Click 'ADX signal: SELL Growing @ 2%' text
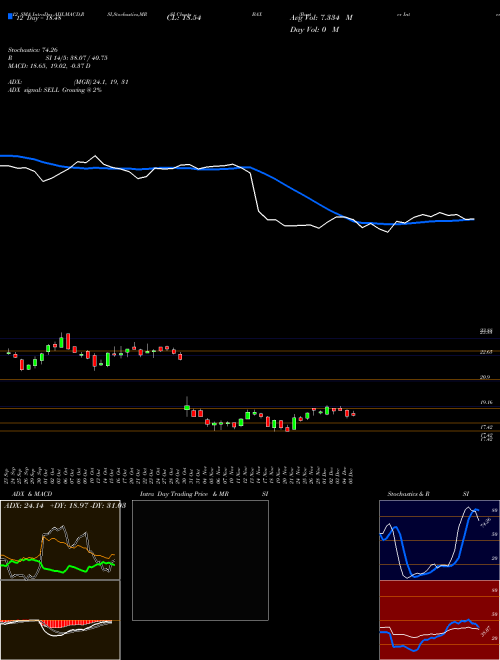The image size is (500, 660). [55, 90]
